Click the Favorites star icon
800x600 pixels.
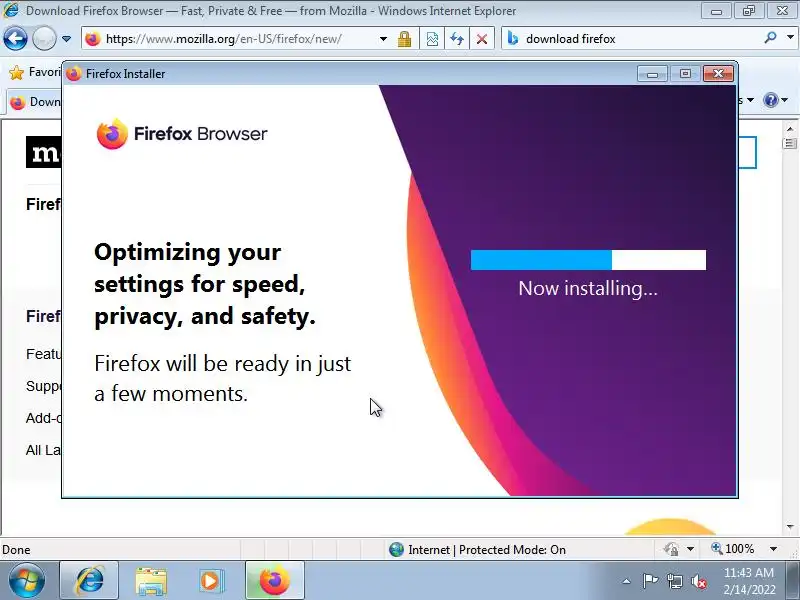pos(16,73)
